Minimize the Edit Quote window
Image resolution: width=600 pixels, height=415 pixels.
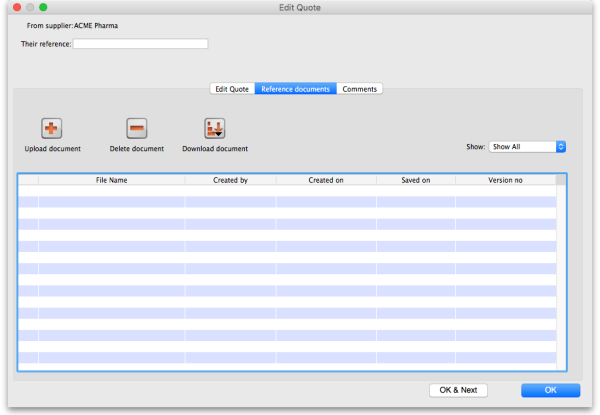tap(27, 7)
